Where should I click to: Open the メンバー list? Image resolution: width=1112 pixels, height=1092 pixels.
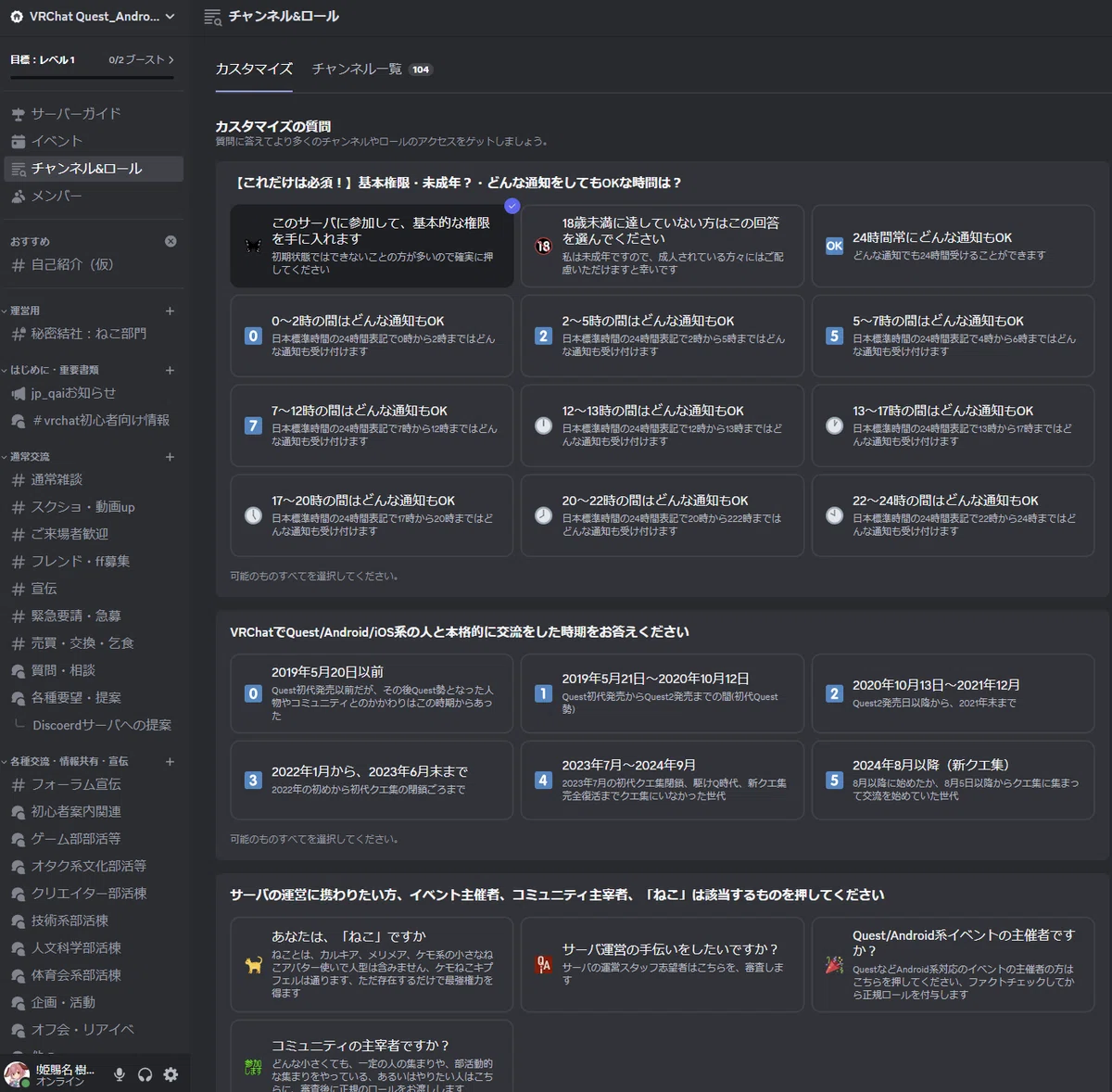point(94,196)
